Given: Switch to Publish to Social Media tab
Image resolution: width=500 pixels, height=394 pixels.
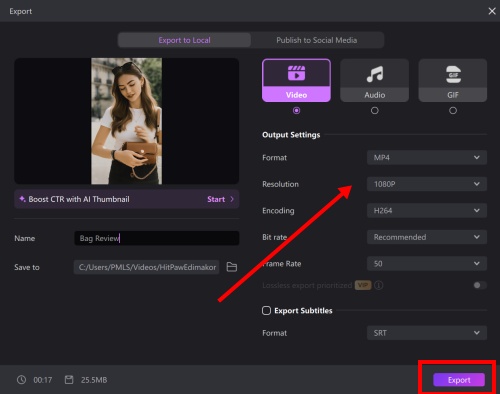Looking at the screenshot, I should pyautogui.click(x=317, y=40).
